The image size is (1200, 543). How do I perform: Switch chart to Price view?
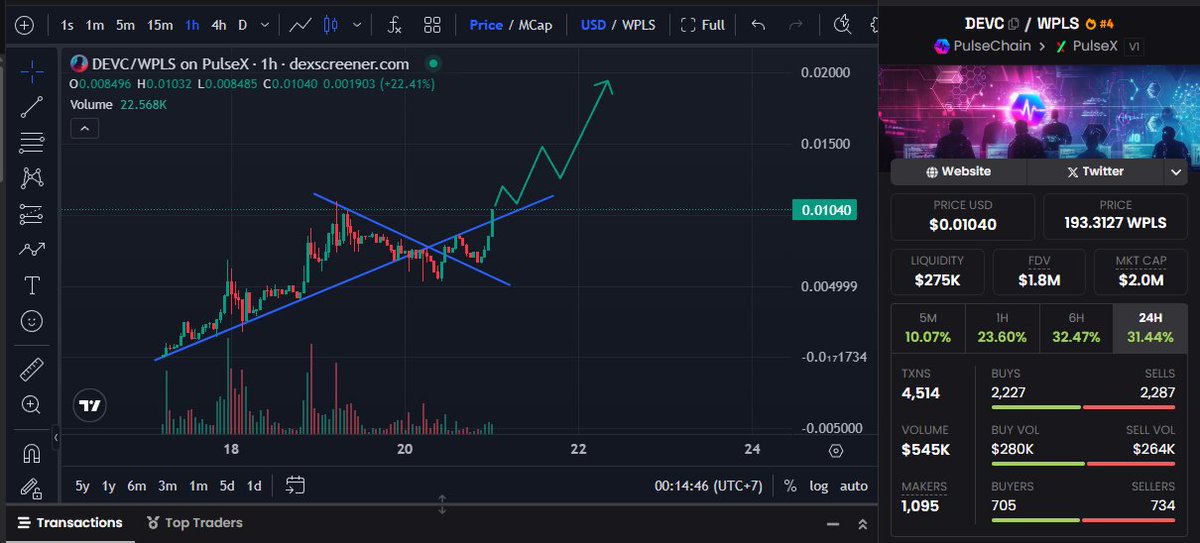[486, 25]
